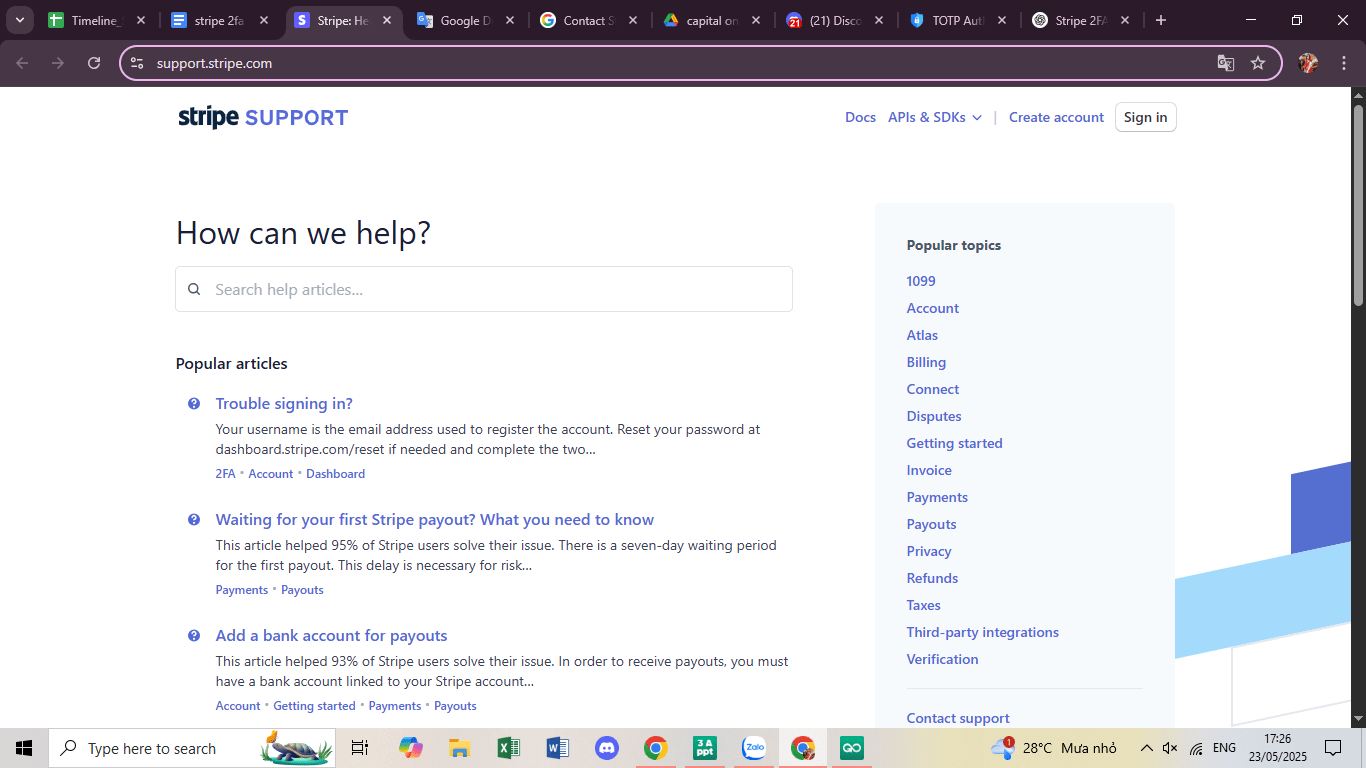Open 1099 popular topic
This screenshot has height=768, width=1366.
tap(921, 281)
